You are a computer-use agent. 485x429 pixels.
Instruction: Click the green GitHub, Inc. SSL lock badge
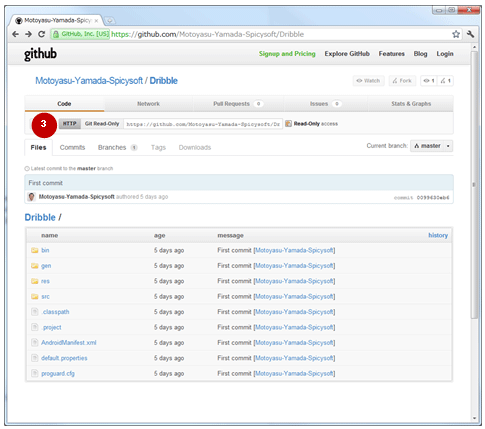(x=80, y=34)
